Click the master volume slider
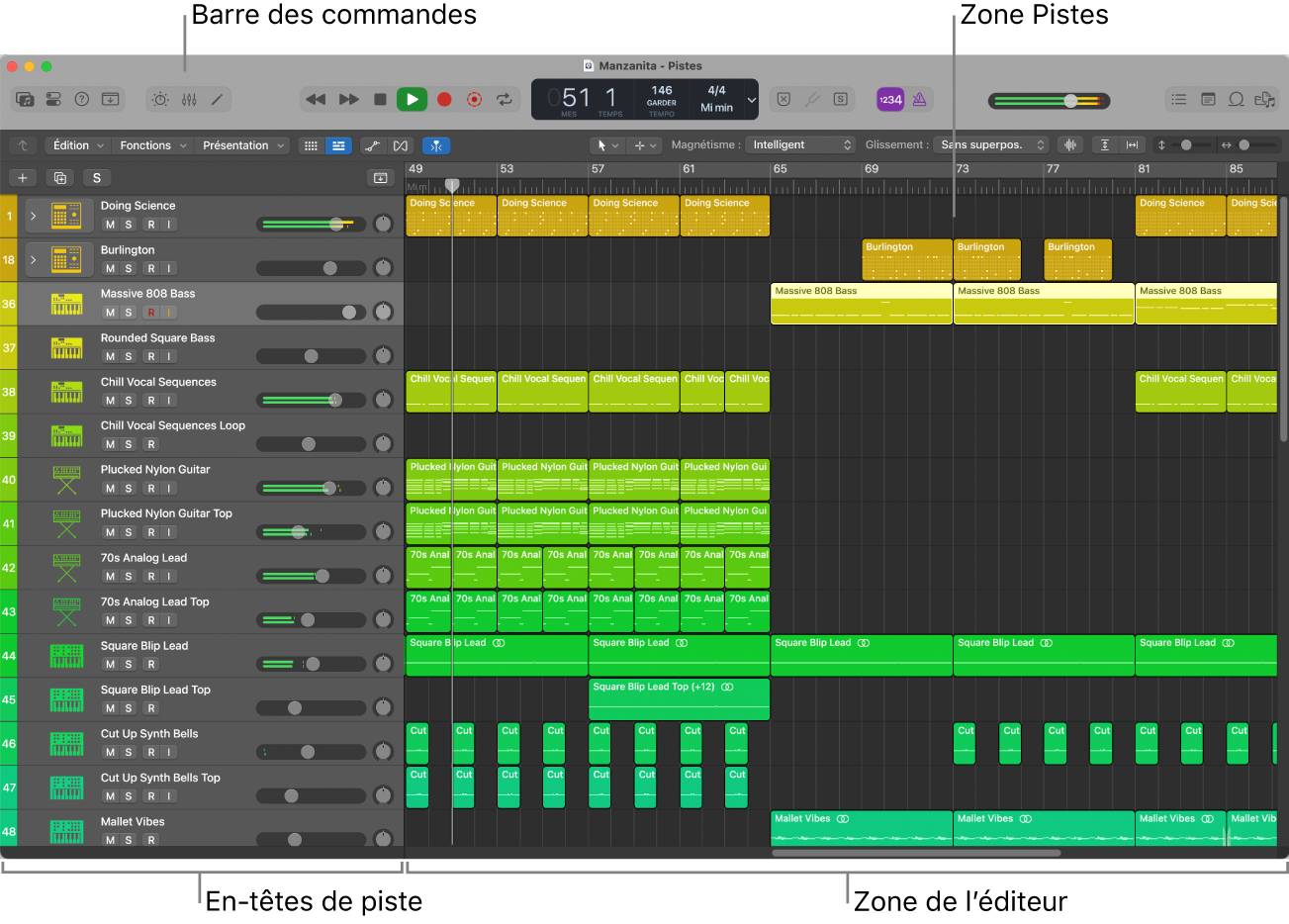The image size is (1289, 924). (1072, 100)
